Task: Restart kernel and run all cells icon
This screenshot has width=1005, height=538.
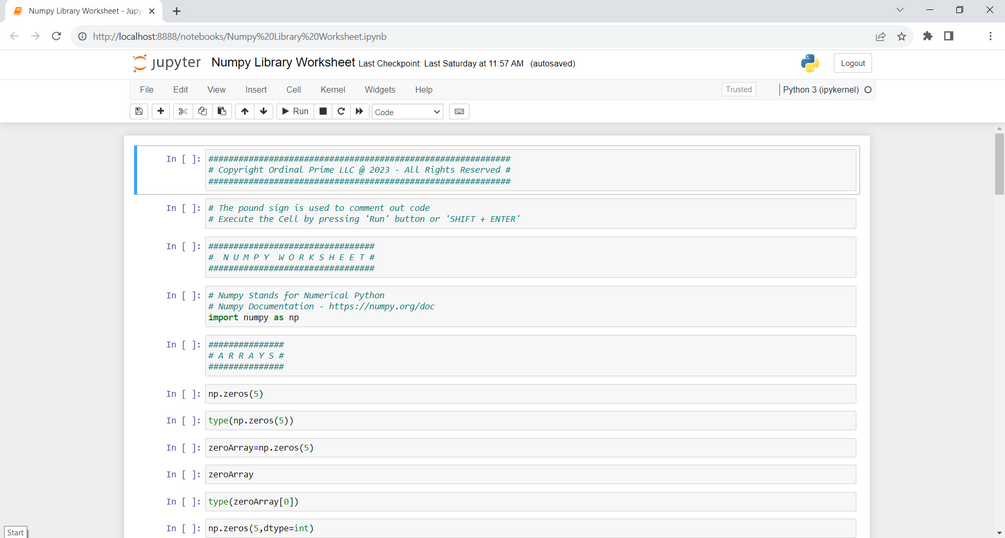Action: (360, 112)
